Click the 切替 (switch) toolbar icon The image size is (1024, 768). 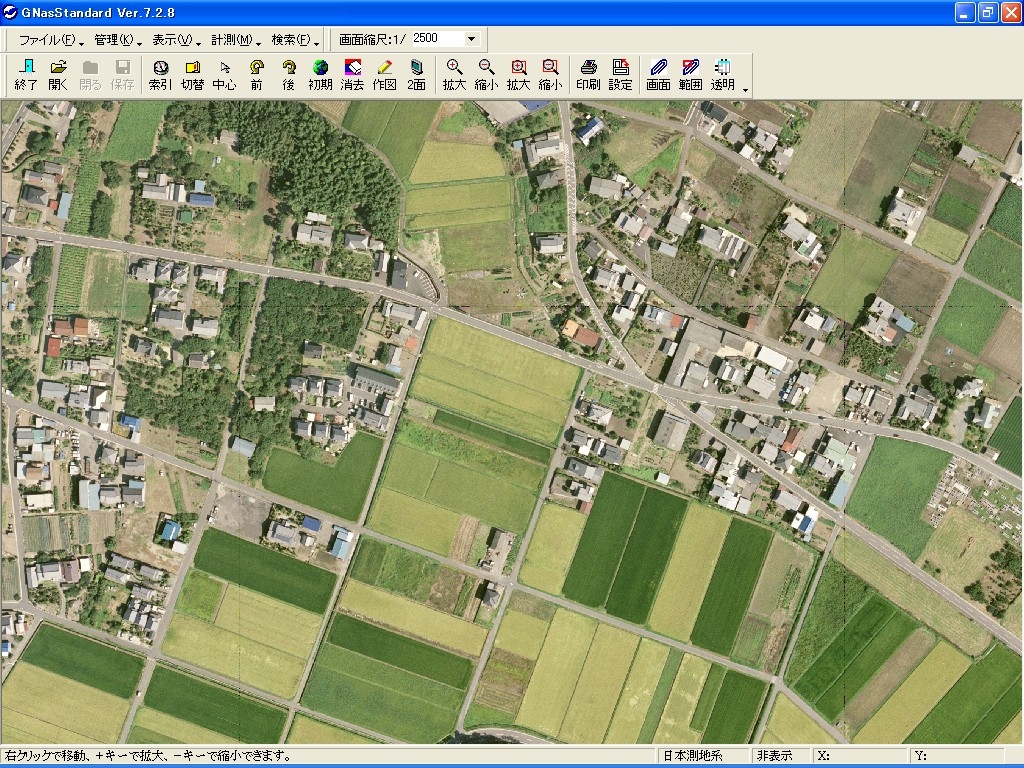[192, 75]
